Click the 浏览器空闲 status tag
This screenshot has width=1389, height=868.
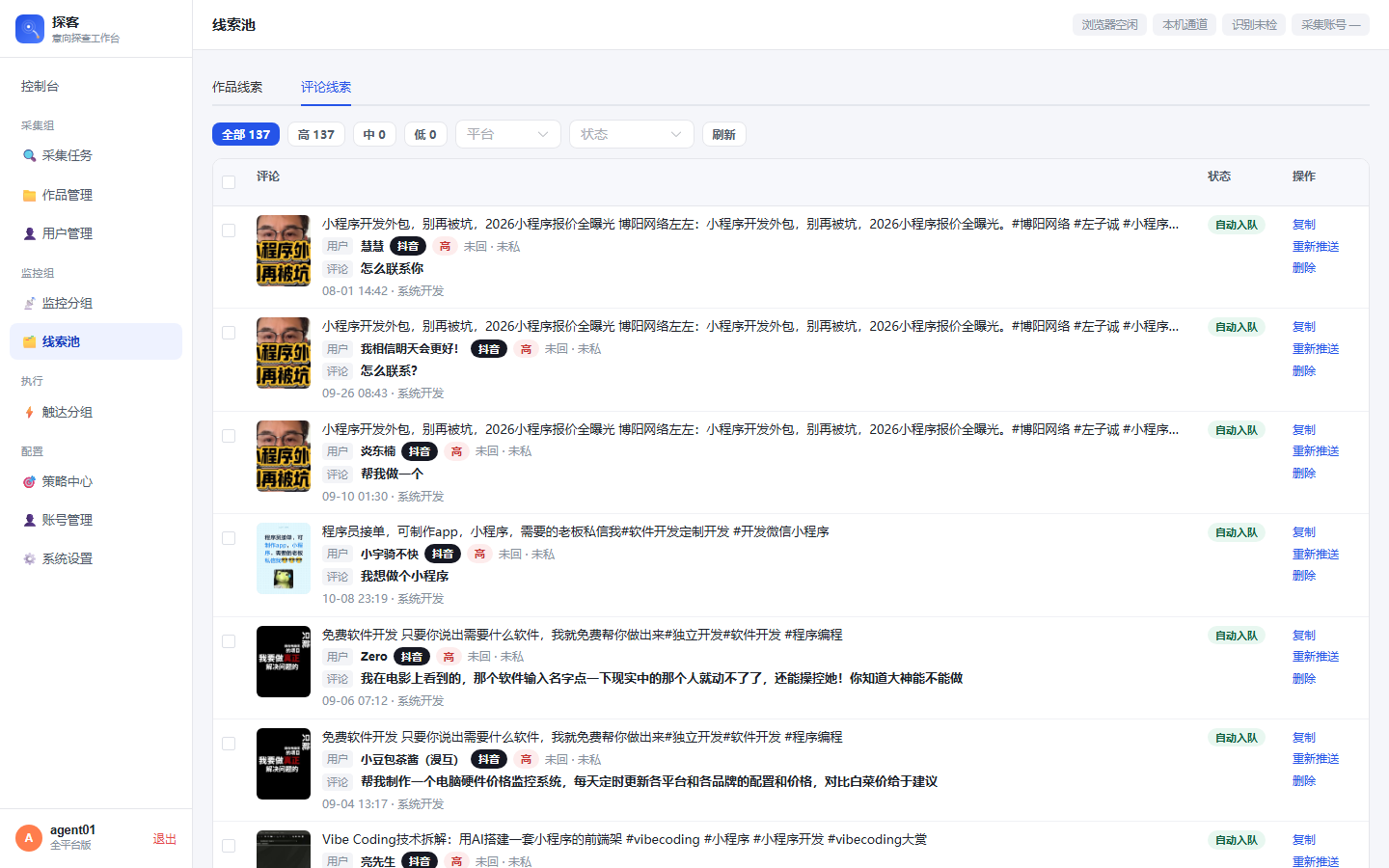[1109, 25]
